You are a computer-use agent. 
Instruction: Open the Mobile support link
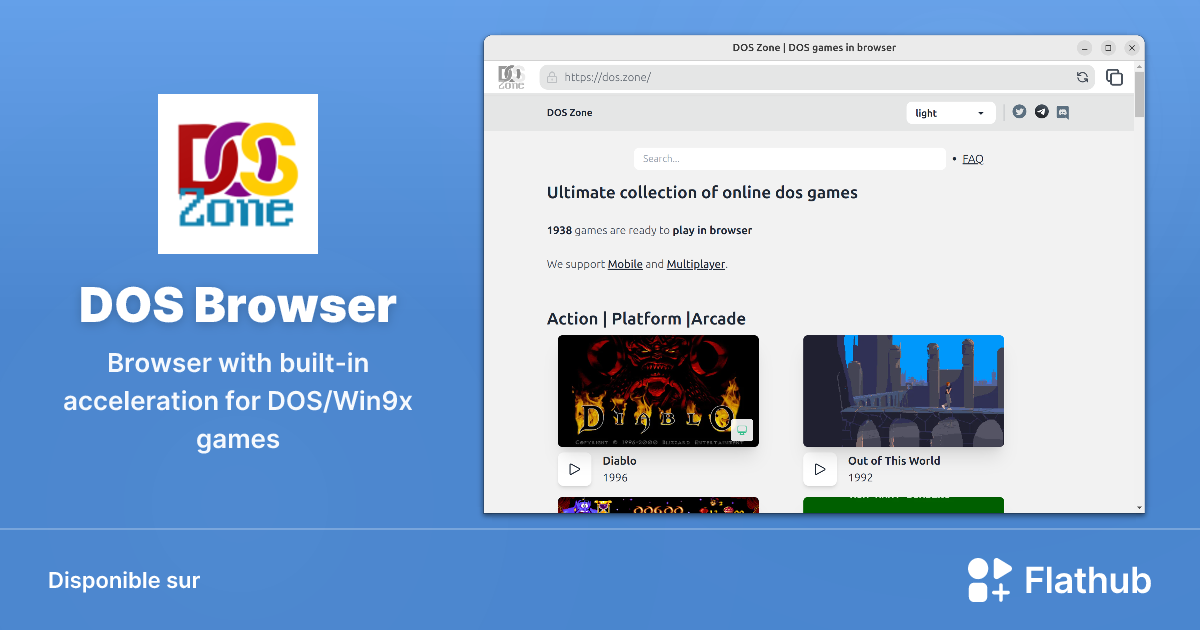[x=625, y=263]
